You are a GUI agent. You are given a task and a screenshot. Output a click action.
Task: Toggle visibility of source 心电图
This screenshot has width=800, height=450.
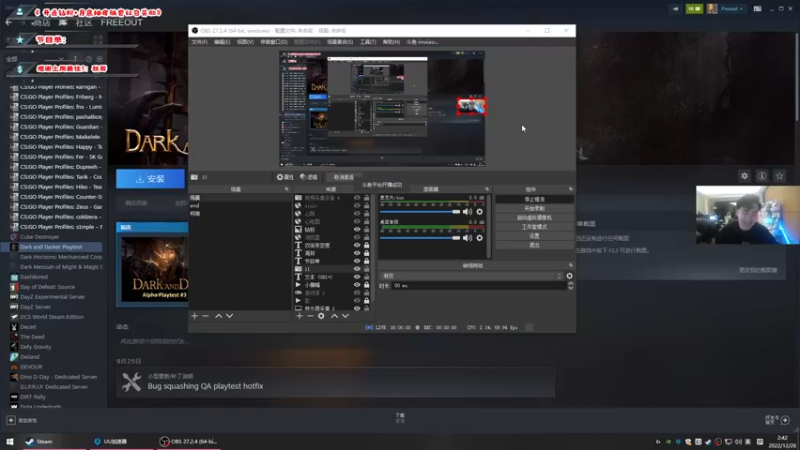pyautogui.click(x=357, y=221)
